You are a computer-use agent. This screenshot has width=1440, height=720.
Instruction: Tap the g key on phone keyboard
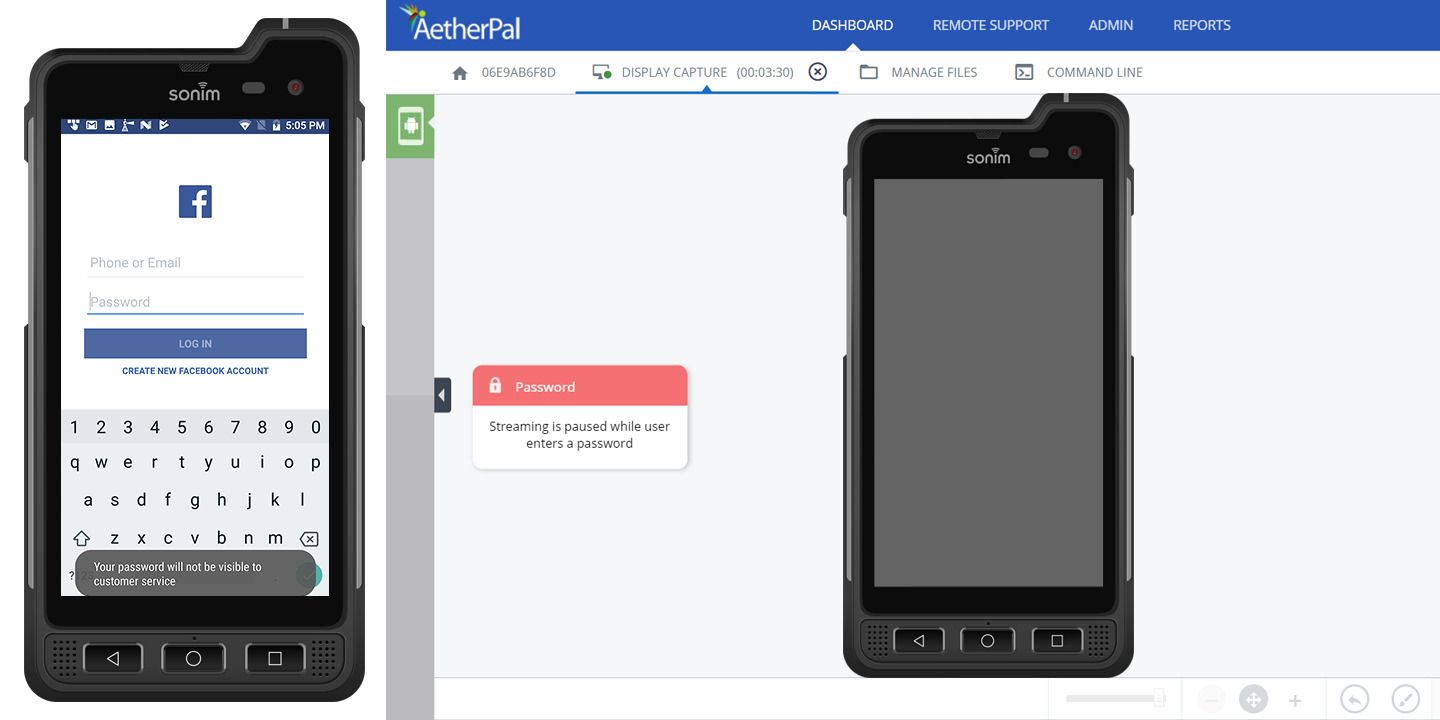tap(195, 500)
